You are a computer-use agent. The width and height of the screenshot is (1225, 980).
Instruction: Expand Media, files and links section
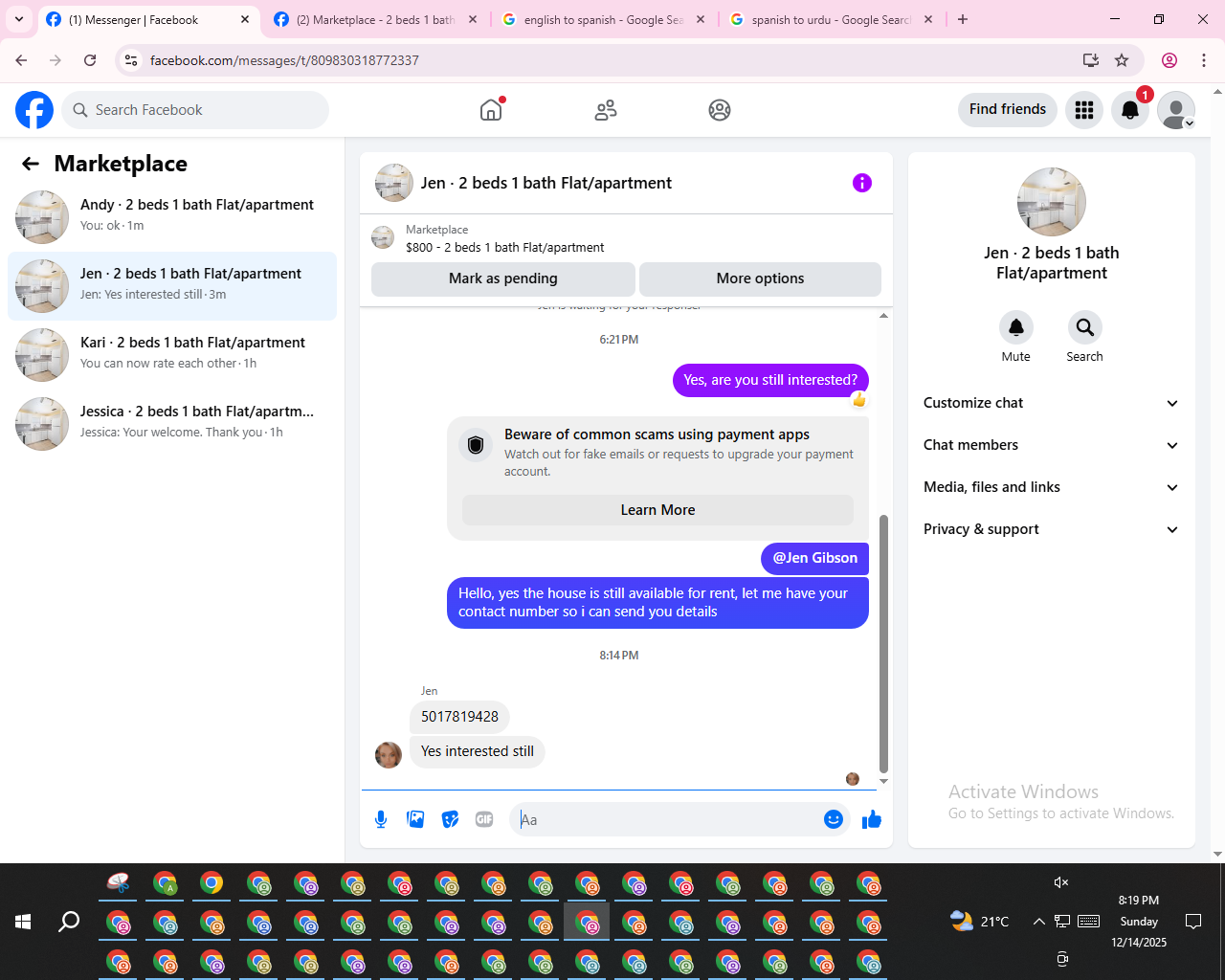pyautogui.click(x=1051, y=487)
